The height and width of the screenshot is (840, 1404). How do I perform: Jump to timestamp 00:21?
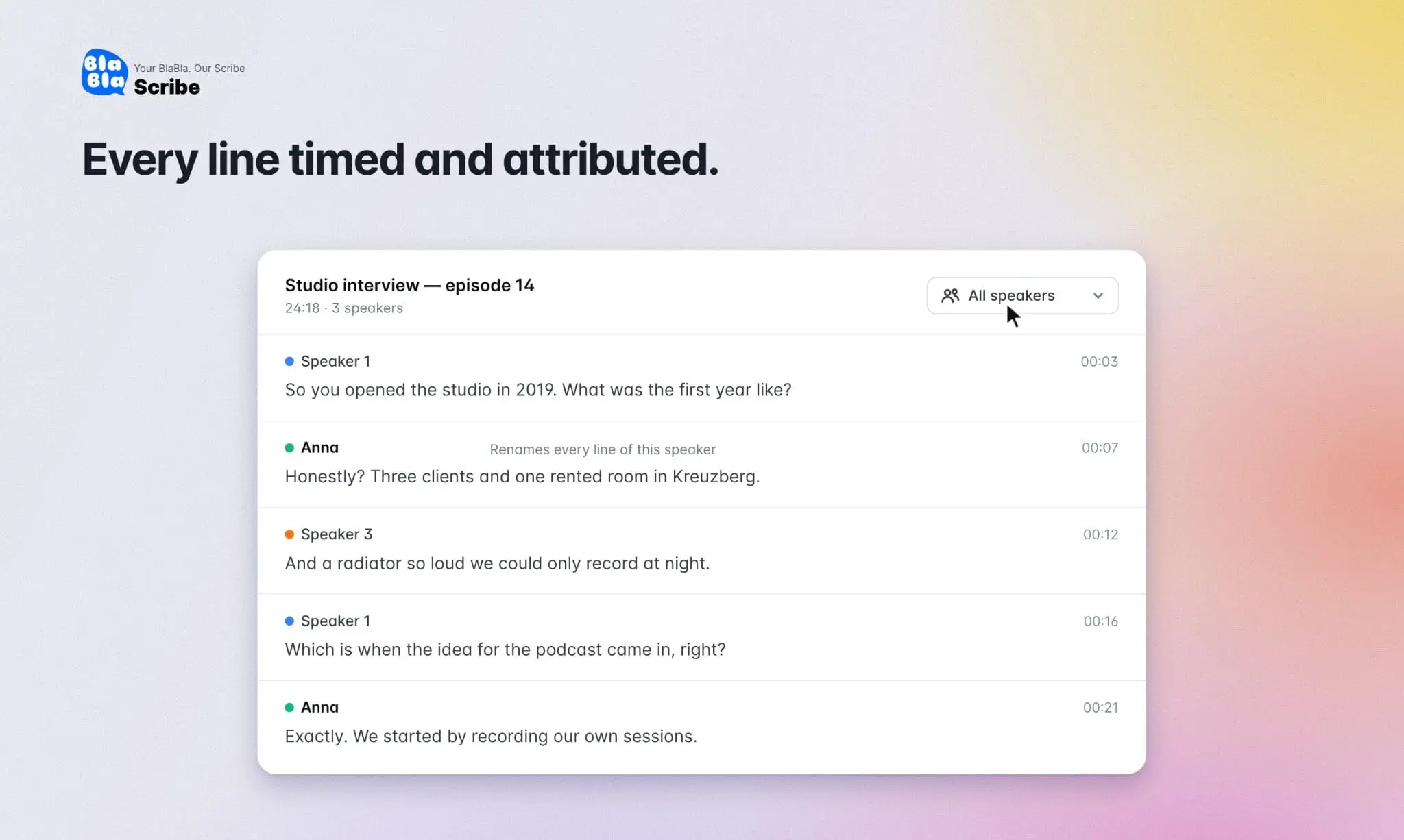point(1100,707)
